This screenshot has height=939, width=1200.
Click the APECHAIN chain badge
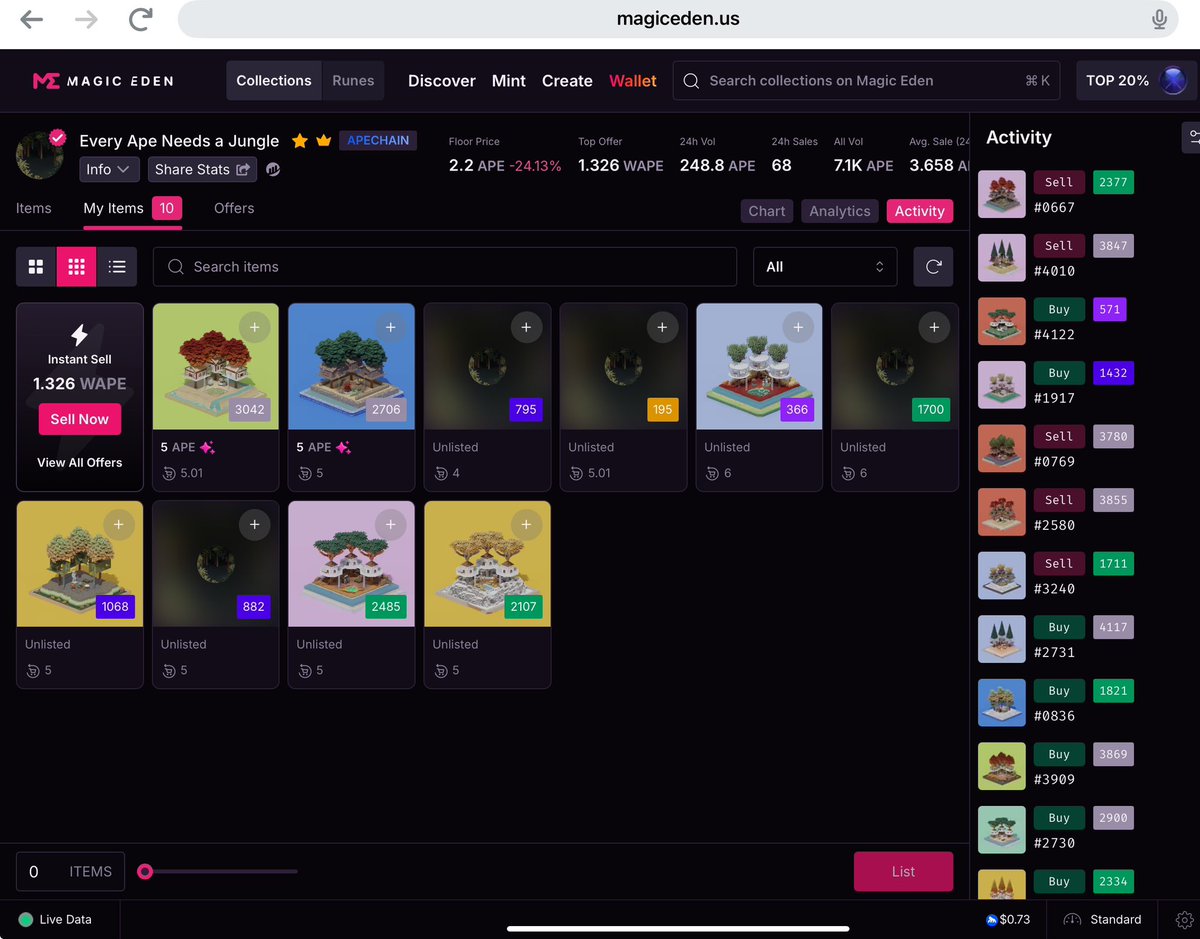click(x=378, y=141)
